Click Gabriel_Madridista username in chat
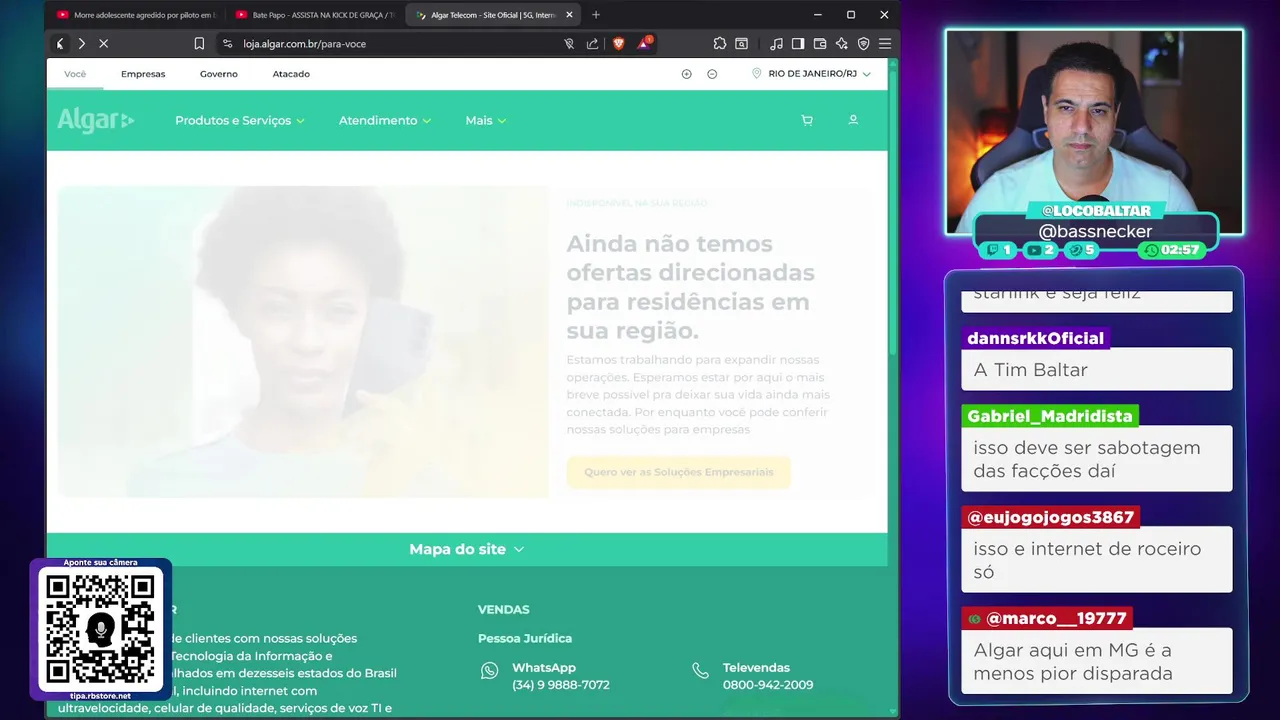This screenshot has width=1280, height=720. (1050, 416)
